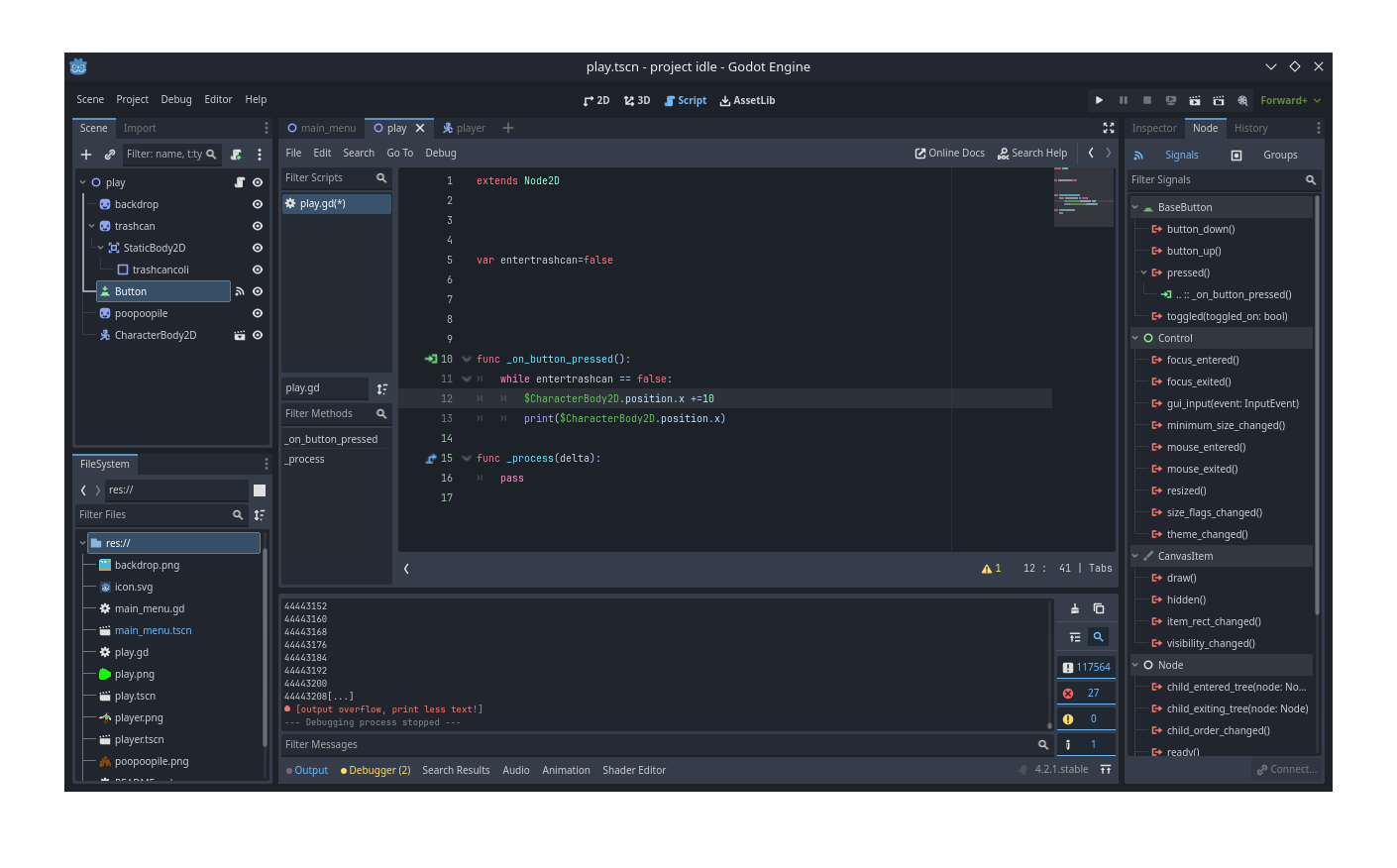Pause the running project
Screen dimensions: 1397x868
point(1124,100)
